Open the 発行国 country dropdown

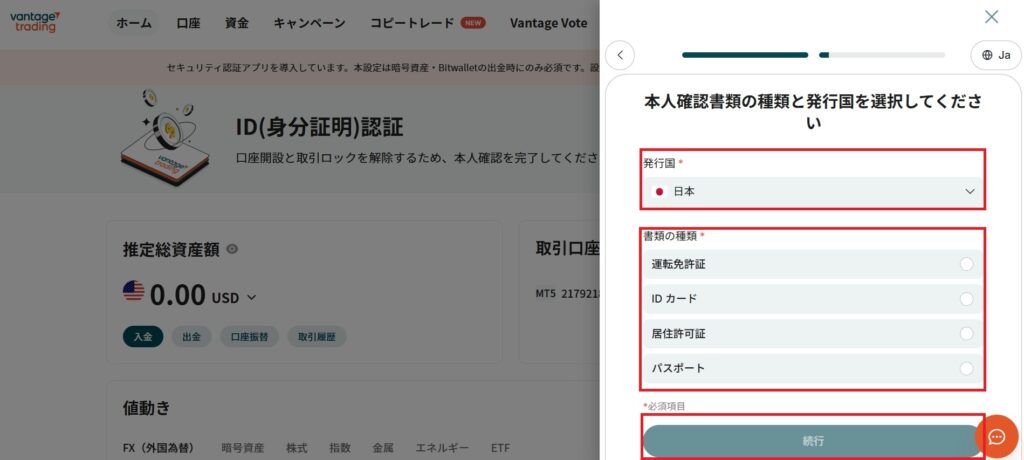coord(812,191)
